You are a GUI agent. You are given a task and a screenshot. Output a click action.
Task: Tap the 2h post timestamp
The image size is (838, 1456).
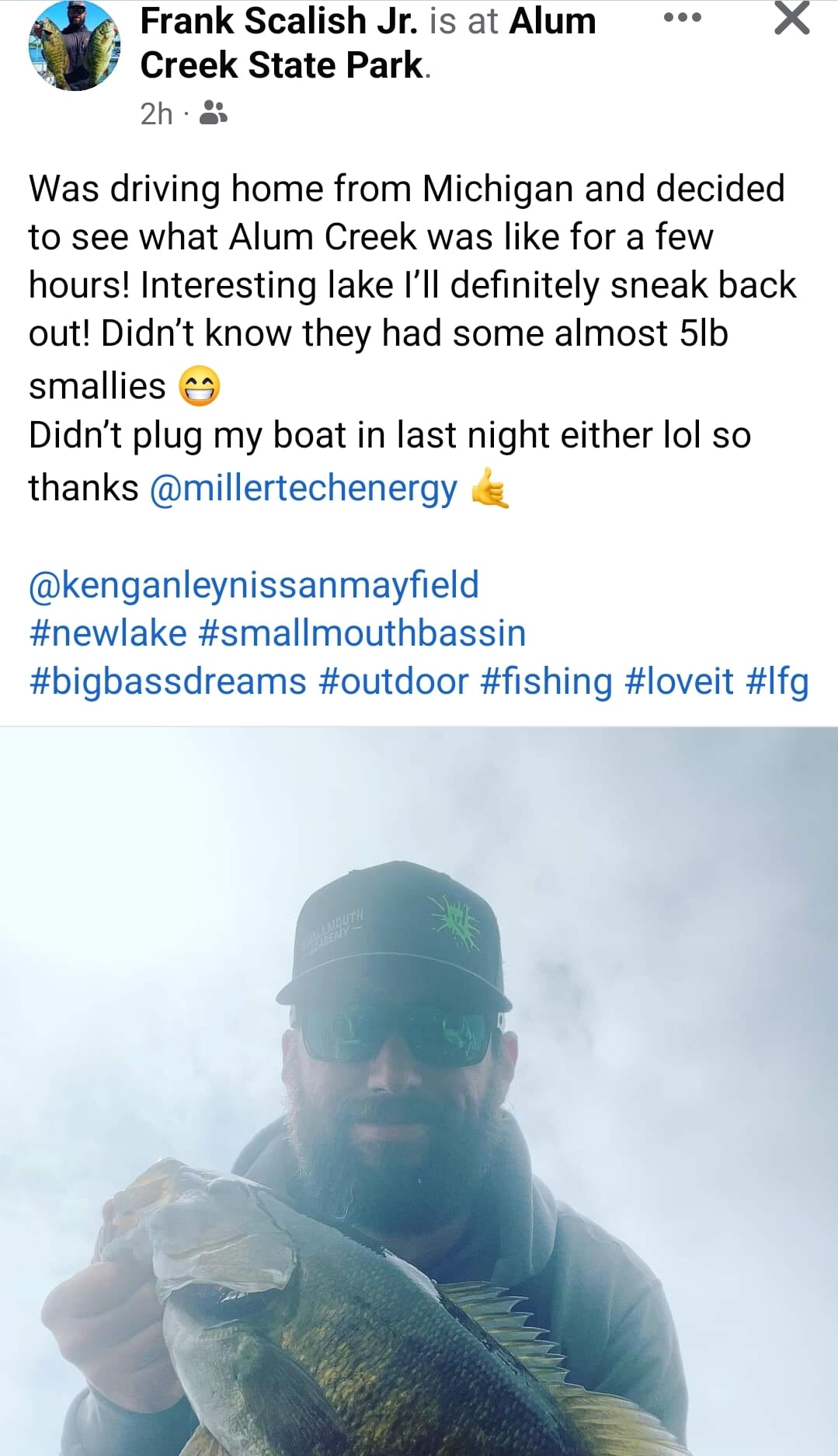(156, 114)
